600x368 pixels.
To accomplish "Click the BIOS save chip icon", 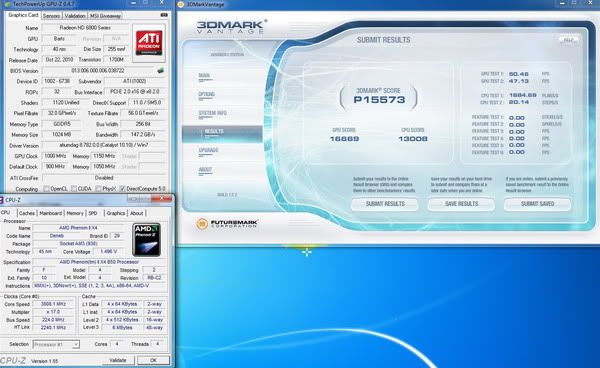I will (x=161, y=70).
